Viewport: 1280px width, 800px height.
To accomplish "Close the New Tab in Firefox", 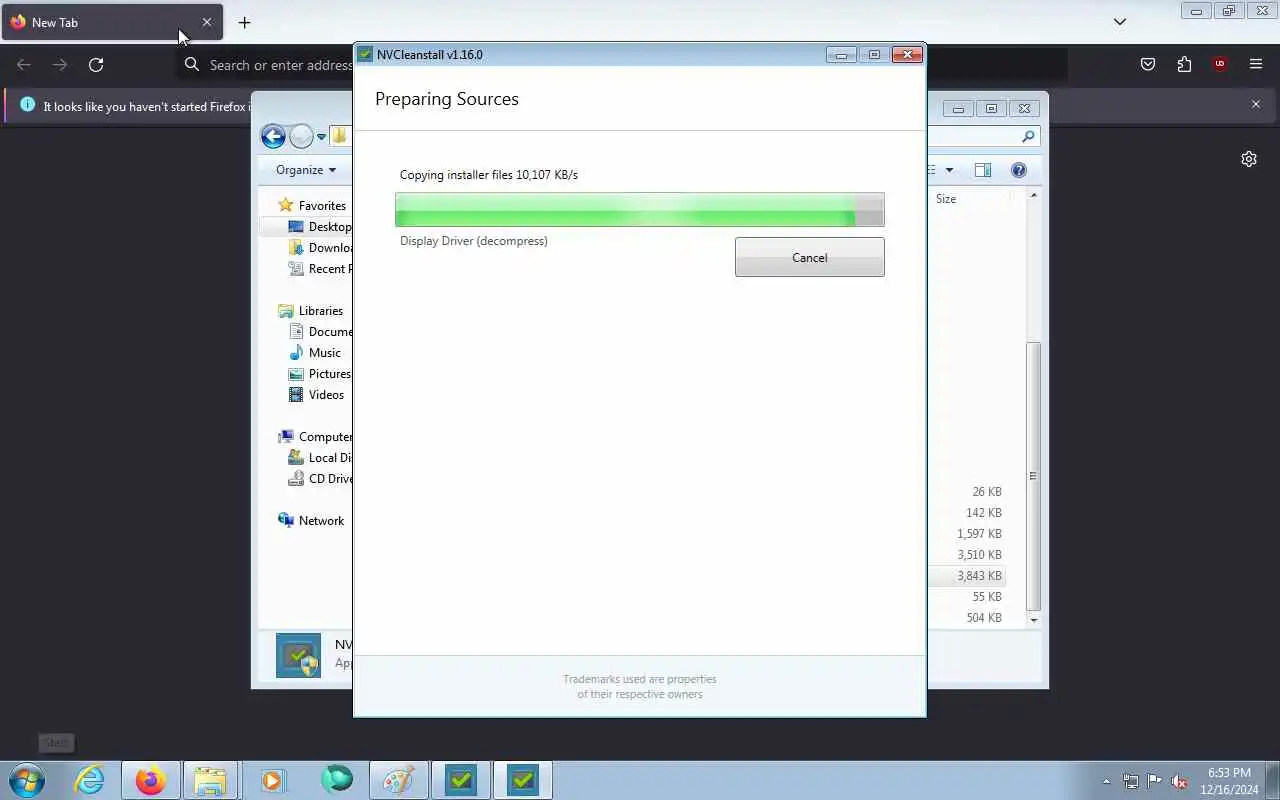I will 207,22.
